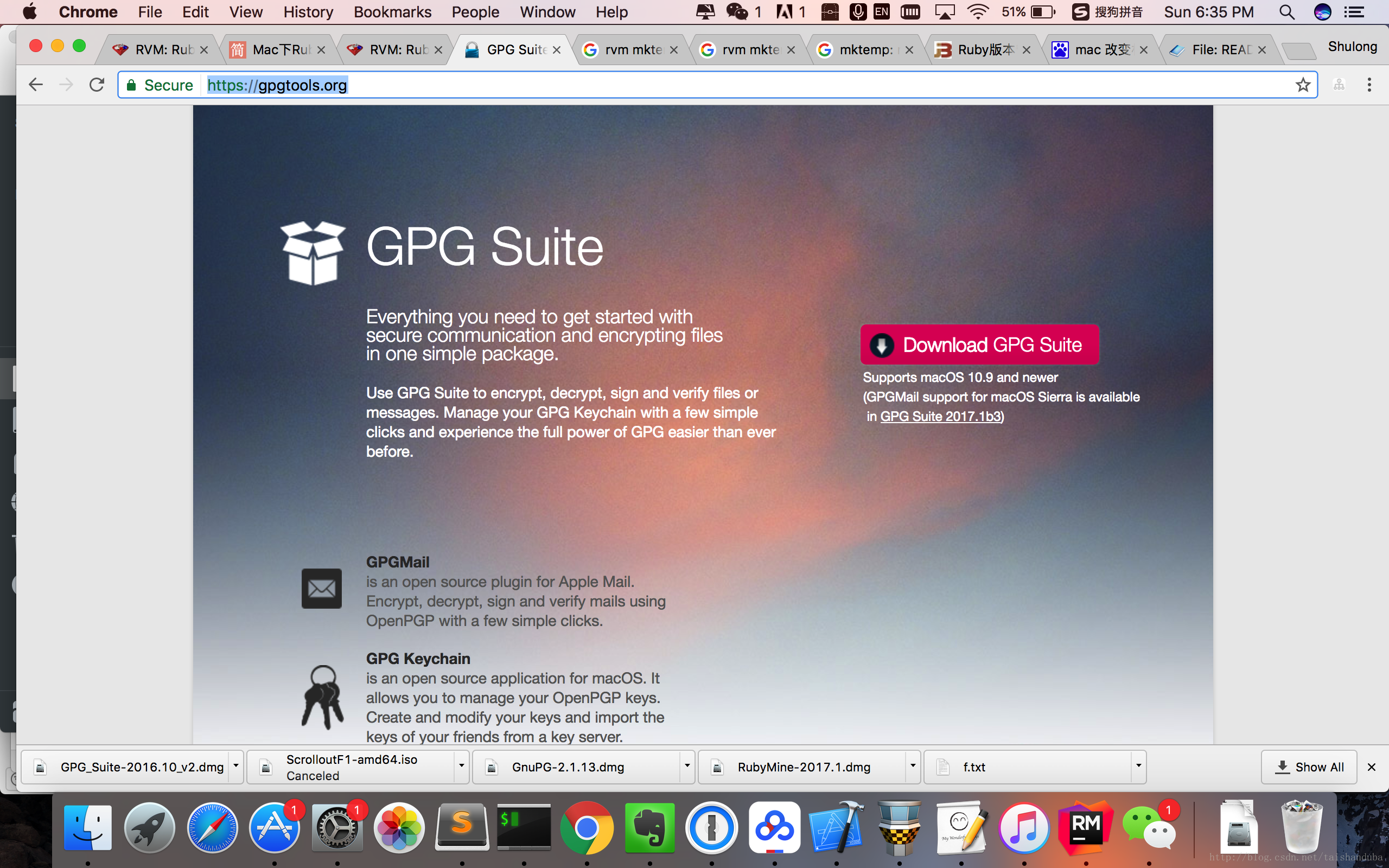
Task: Click the GPG Suite box logo
Action: [x=313, y=253]
